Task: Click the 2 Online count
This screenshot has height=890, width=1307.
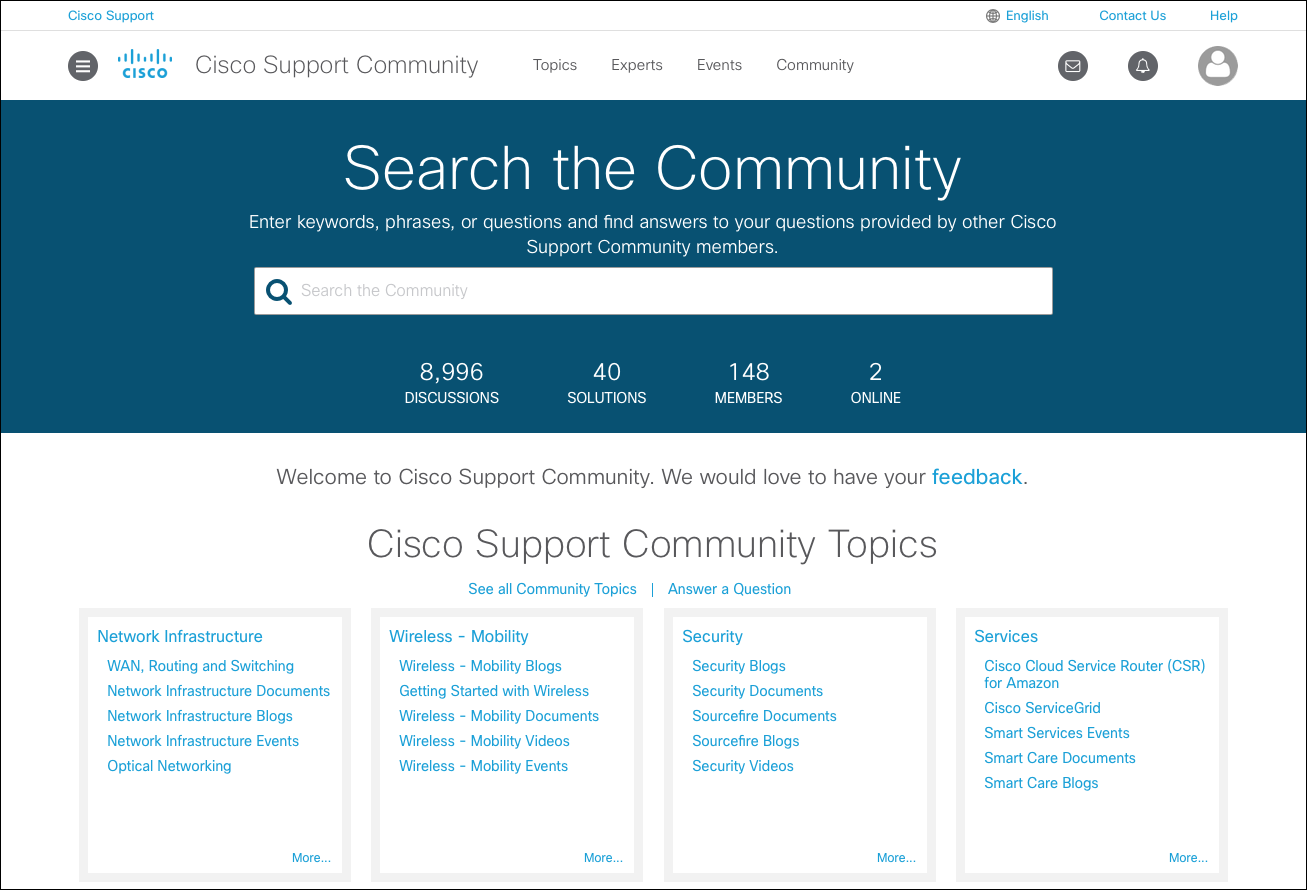Action: [876, 383]
